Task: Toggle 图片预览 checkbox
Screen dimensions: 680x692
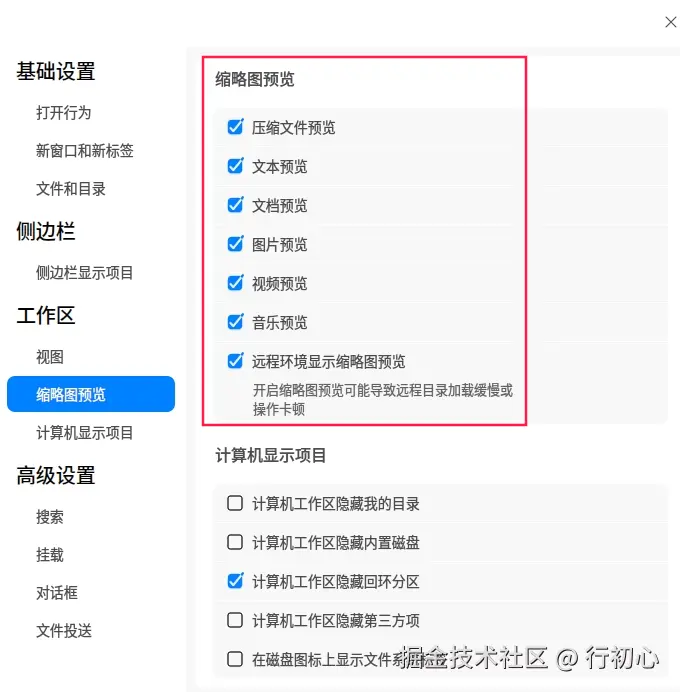Action: [235, 244]
